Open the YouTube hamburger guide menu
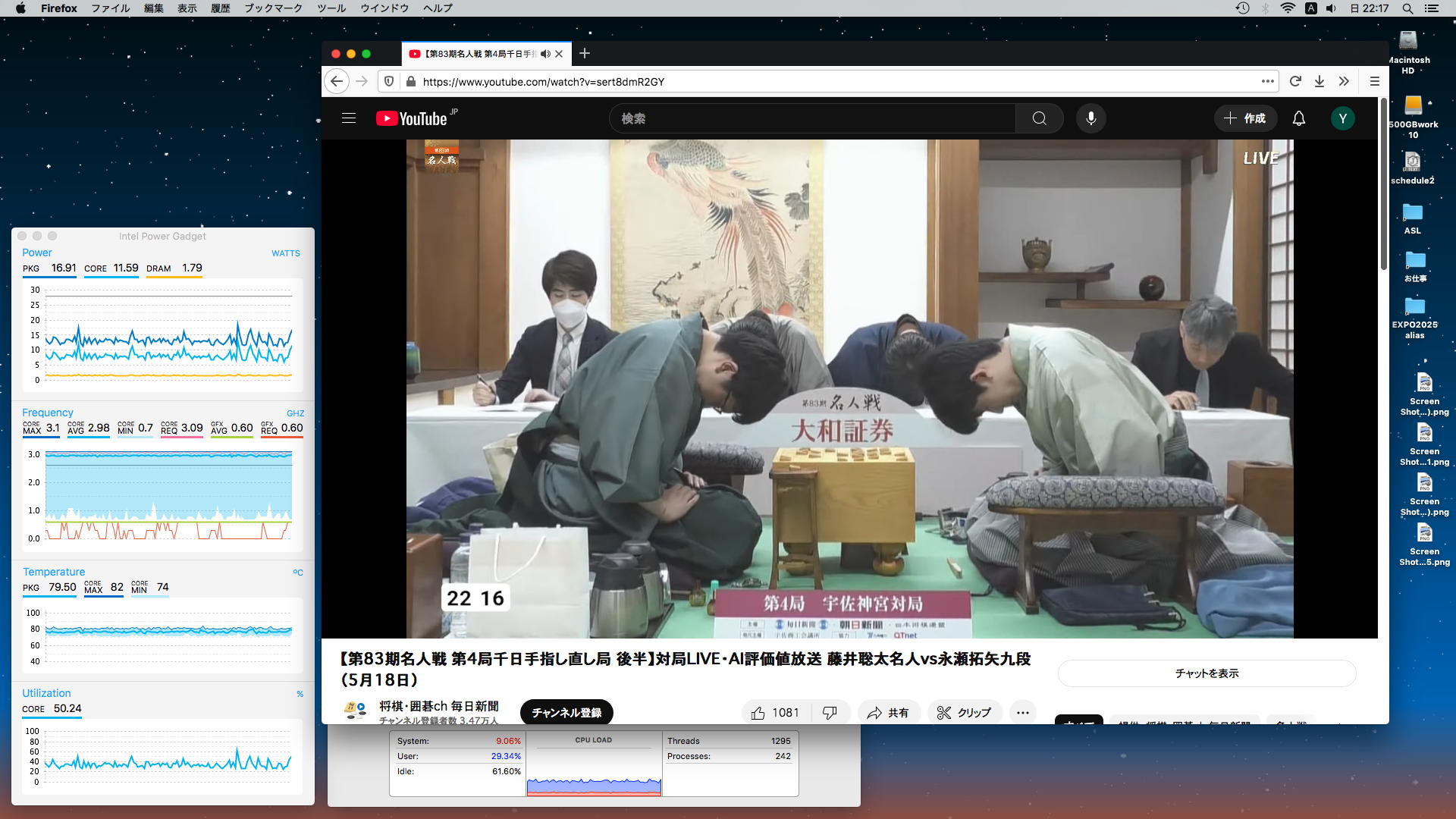The image size is (1456, 819). pos(349,118)
